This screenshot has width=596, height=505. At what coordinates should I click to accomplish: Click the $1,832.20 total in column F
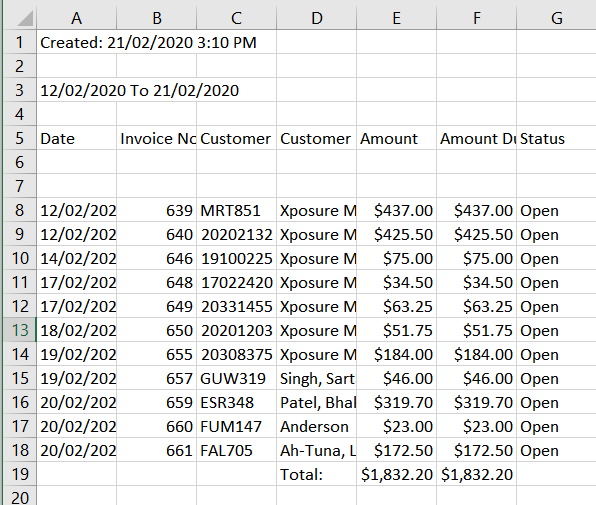[477, 474]
